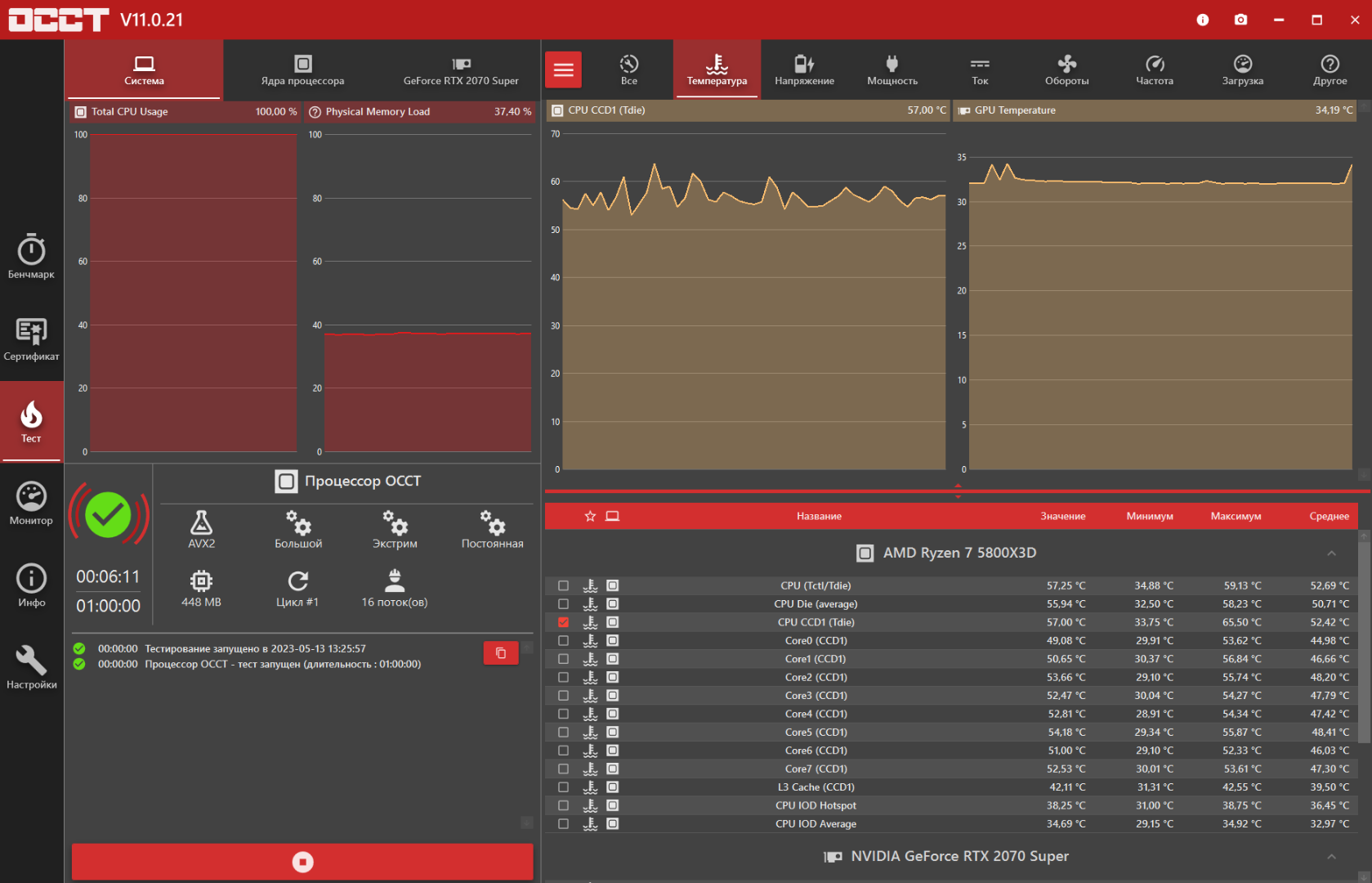Check the Core4 (CCD1) checkbox
Image resolution: width=1372 pixels, height=883 pixels.
click(563, 714)
